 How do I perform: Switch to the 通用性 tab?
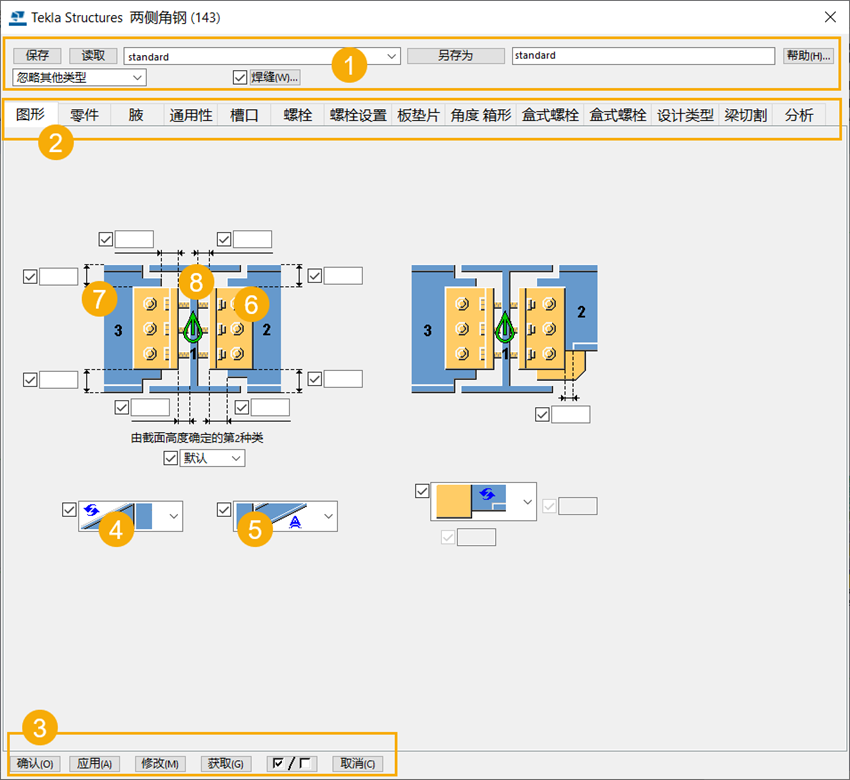pyautogui.click(x=191, y=115)
